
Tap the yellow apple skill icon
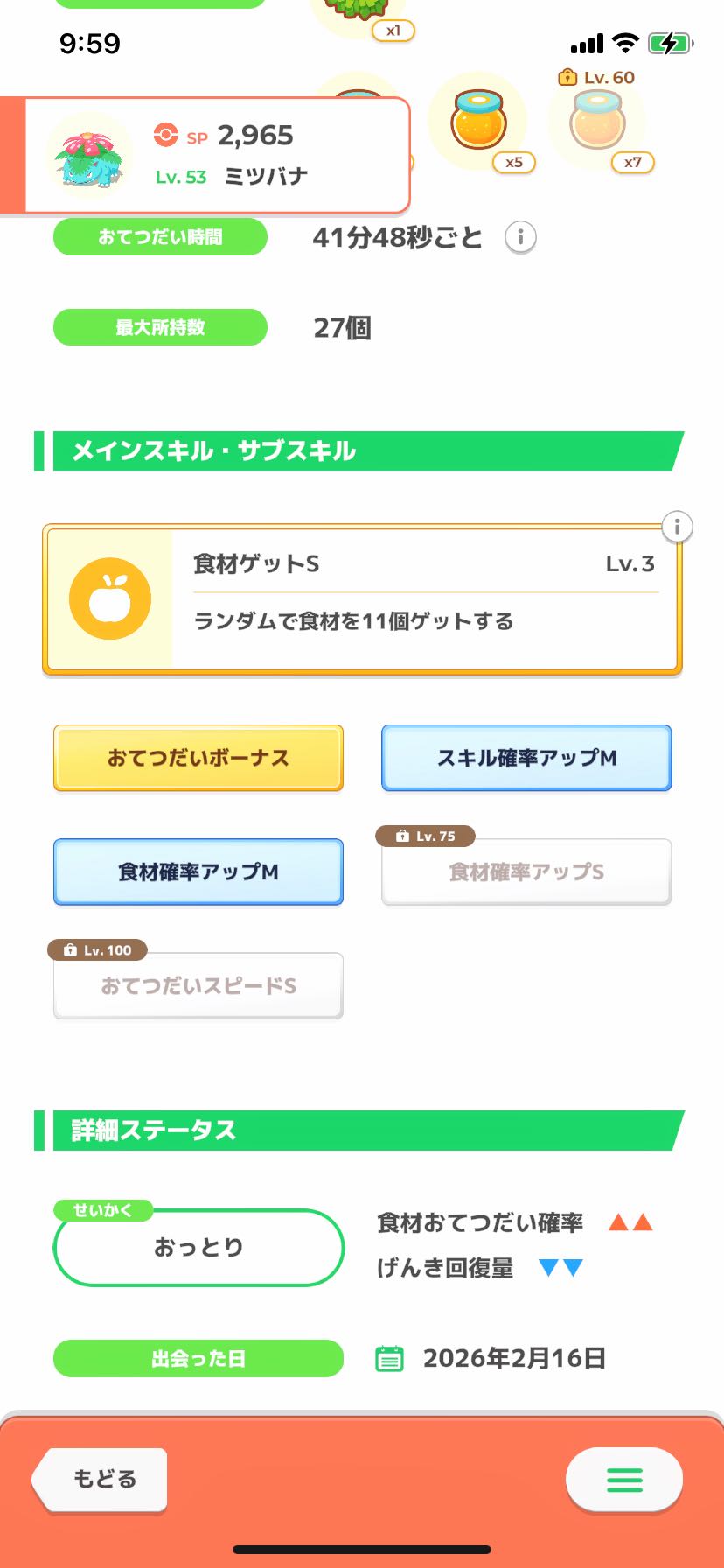tap(110, 598)
